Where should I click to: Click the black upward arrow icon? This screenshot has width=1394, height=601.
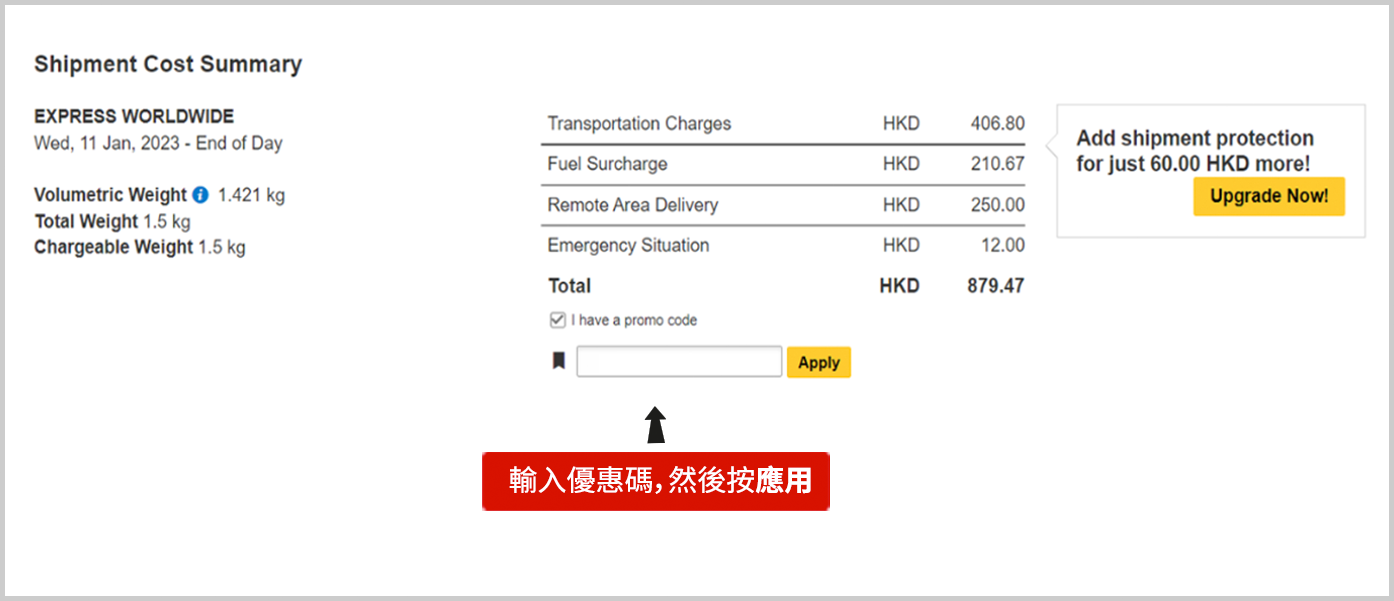[656, 424]
